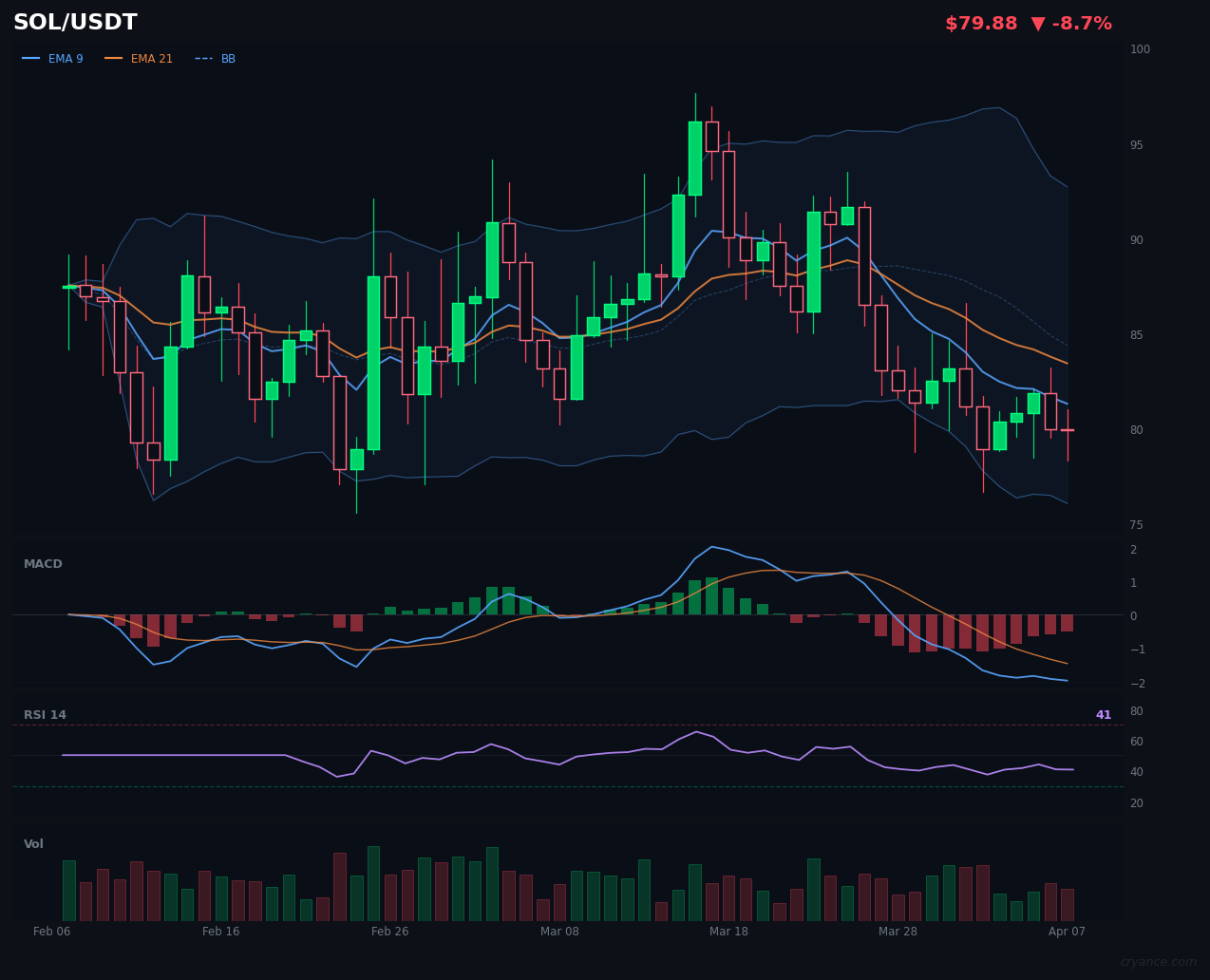This screenshot has height=980, width=1210.
Task: Select the dashed BB legend marker
Action: [202, 58]
